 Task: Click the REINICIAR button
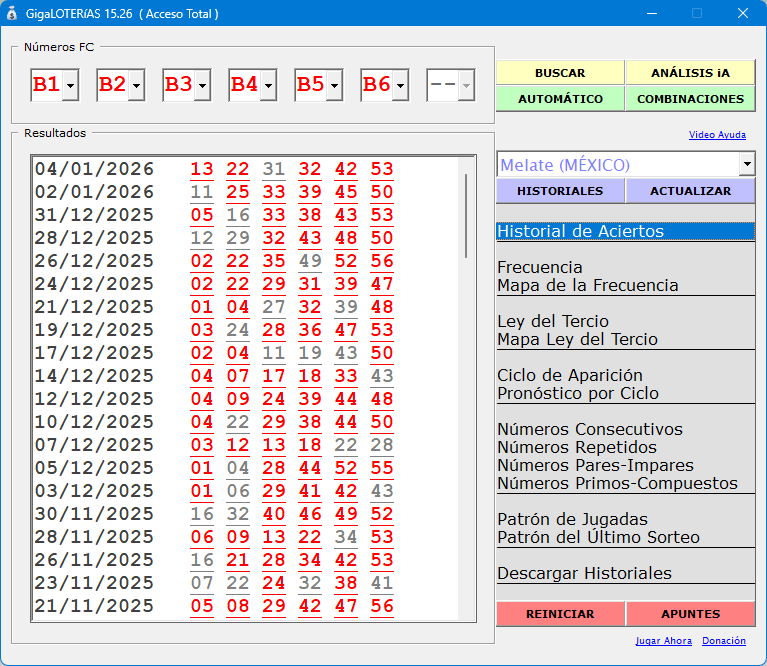pyautogui.click(x=560, y=614)
